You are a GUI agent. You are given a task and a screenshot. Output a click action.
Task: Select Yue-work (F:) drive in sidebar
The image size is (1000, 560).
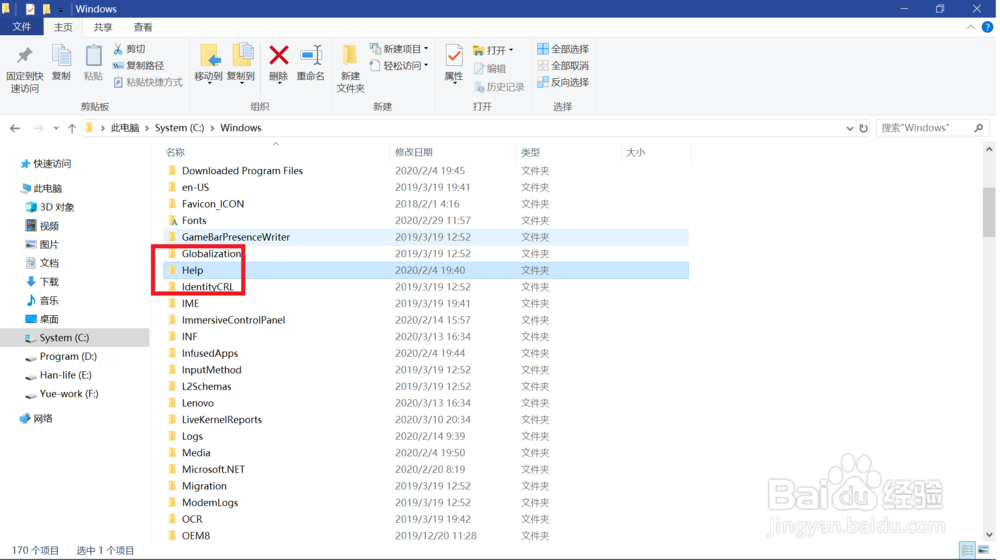tap(62, 394)
